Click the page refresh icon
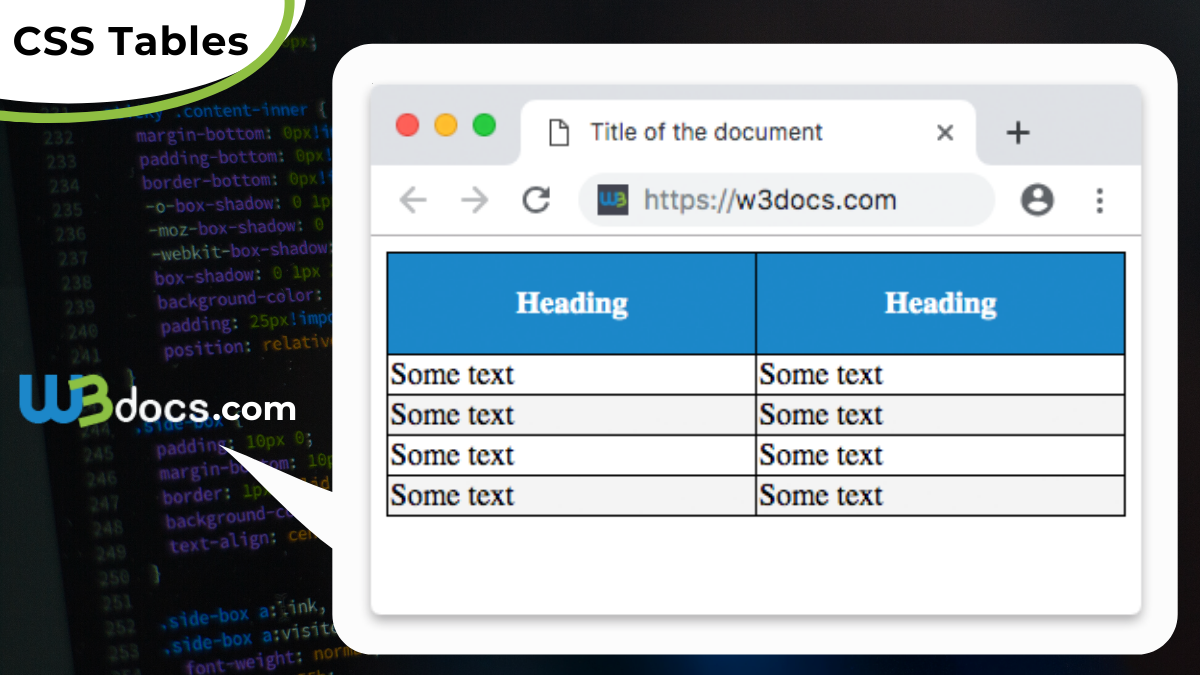Screen dimensions: 1200x675 [536, 200]
